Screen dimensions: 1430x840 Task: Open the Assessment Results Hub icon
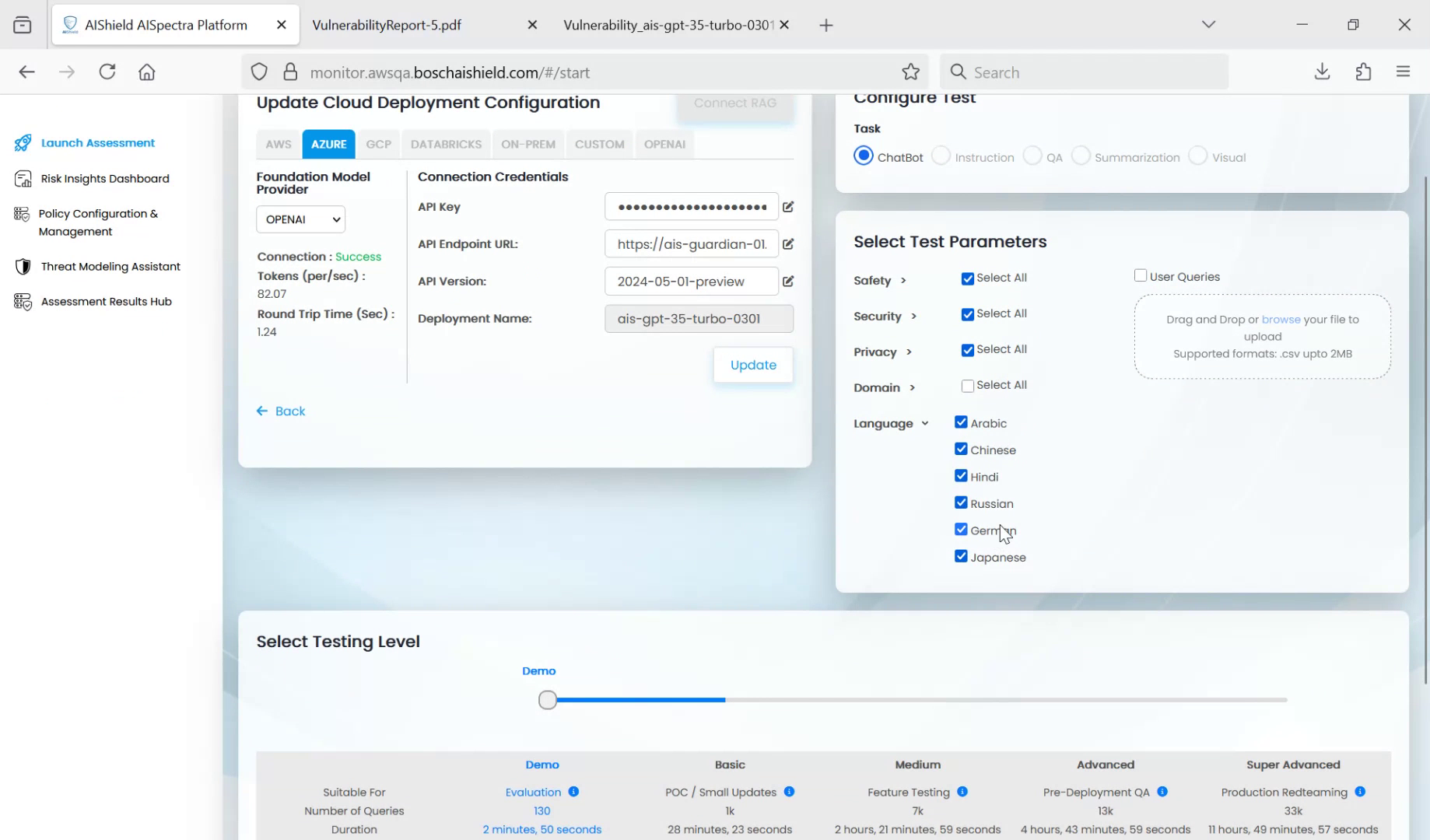coord(23,302)
